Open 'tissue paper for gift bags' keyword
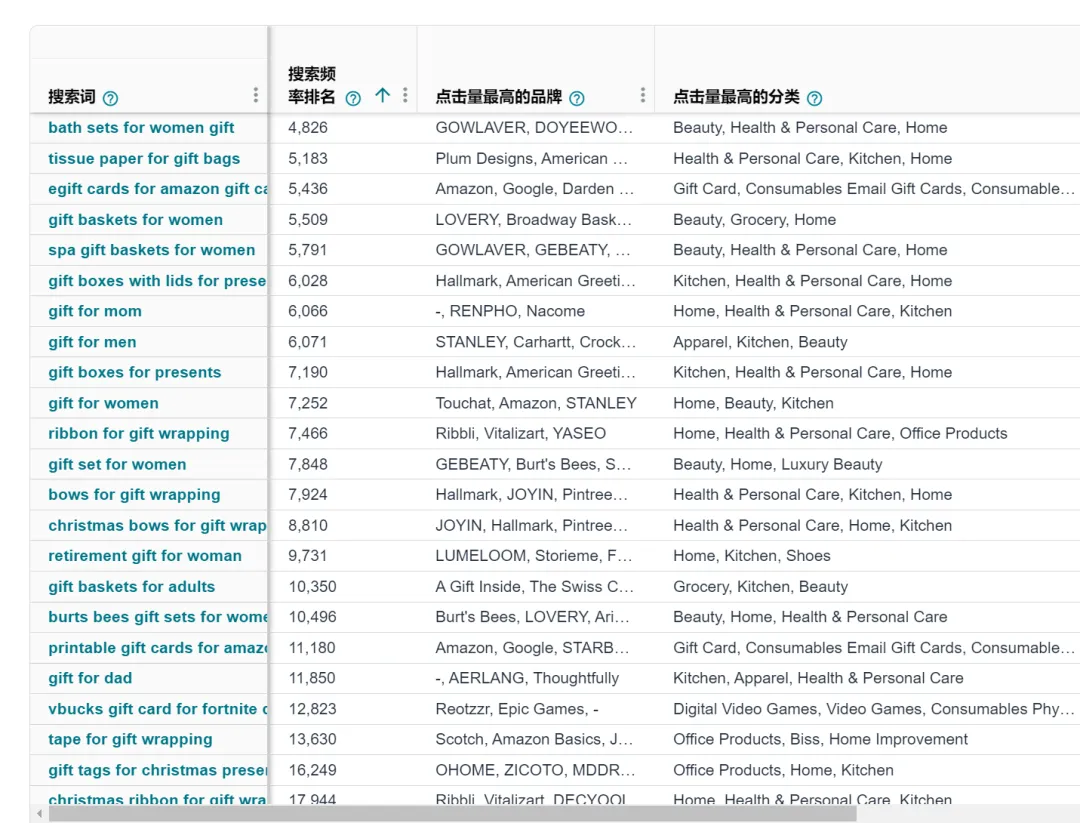Viewport: 1080px width, 823px height. (x=144, y=158)
